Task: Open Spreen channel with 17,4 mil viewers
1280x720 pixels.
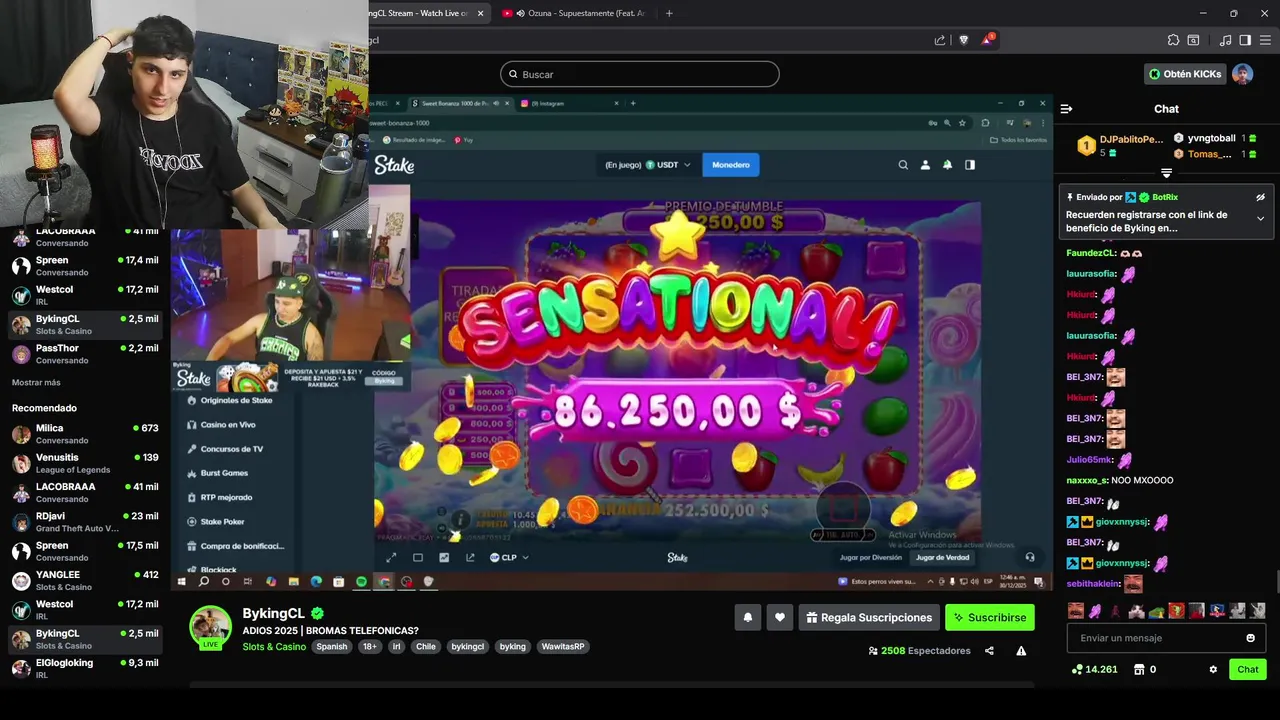Action: click(85, 265)
